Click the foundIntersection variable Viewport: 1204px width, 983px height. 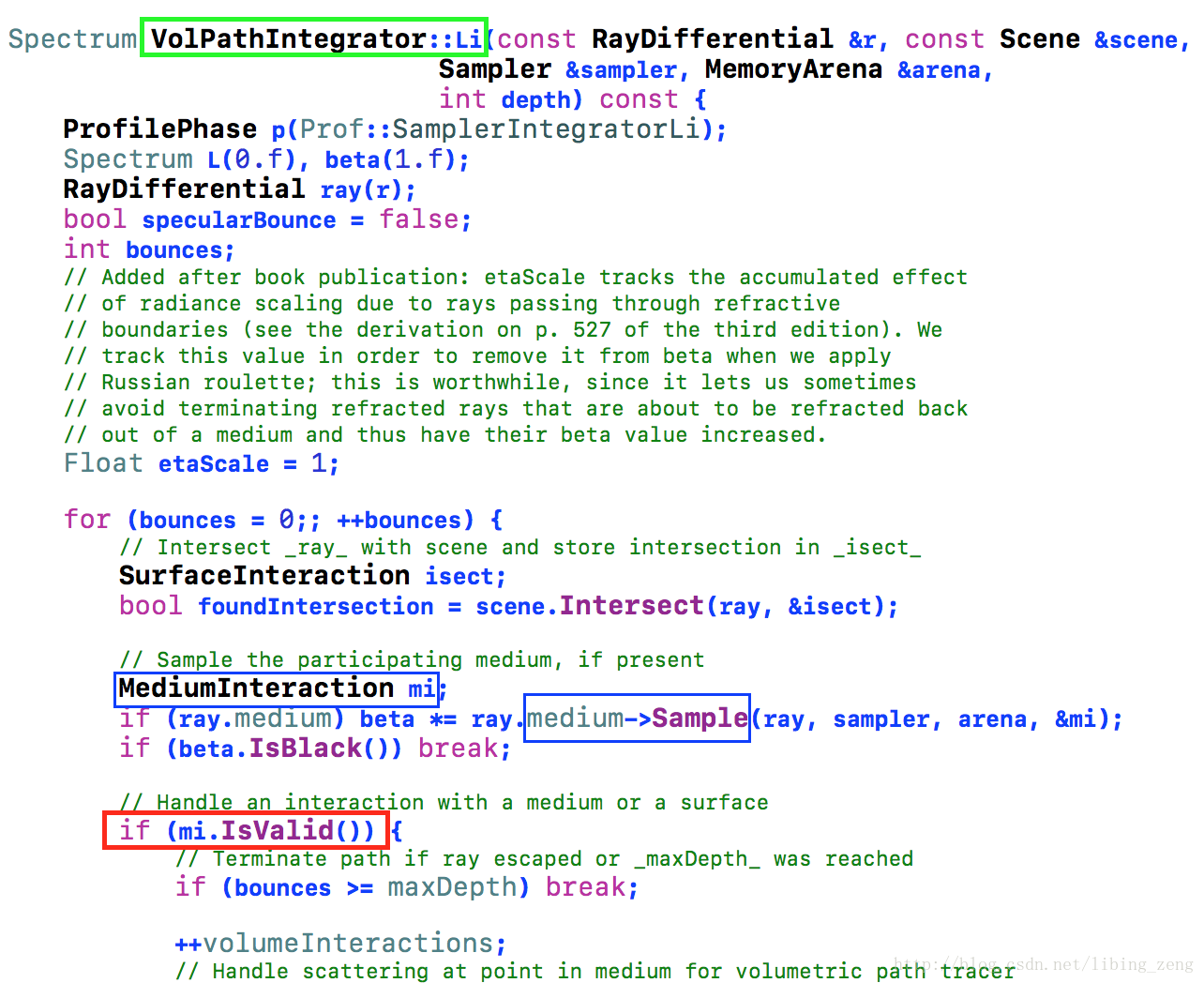click(x=316, y=606)
